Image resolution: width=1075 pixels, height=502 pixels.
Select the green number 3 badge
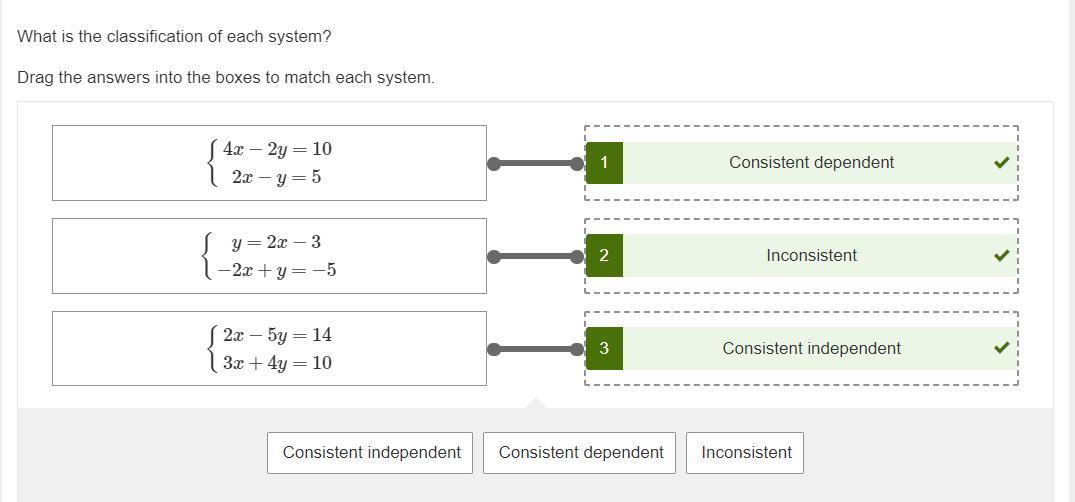(604, 349)
